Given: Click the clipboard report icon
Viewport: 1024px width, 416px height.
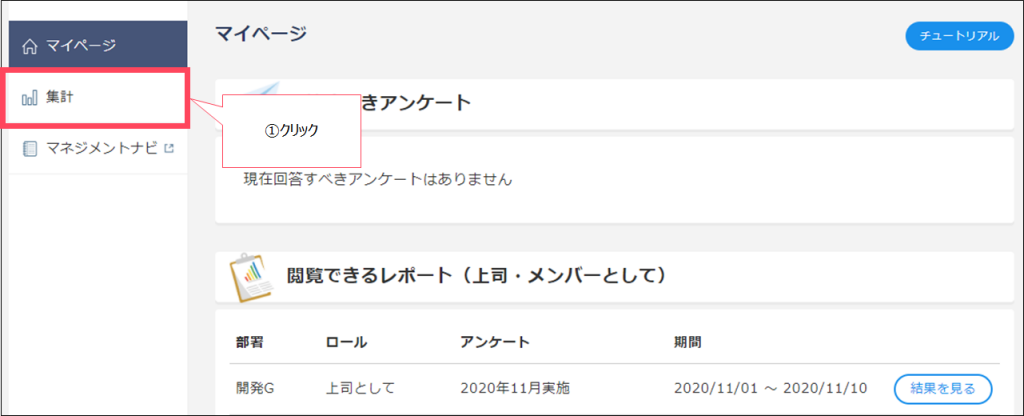Looking at the screenshot, I should pyautogui.click(x=251, y=279).
